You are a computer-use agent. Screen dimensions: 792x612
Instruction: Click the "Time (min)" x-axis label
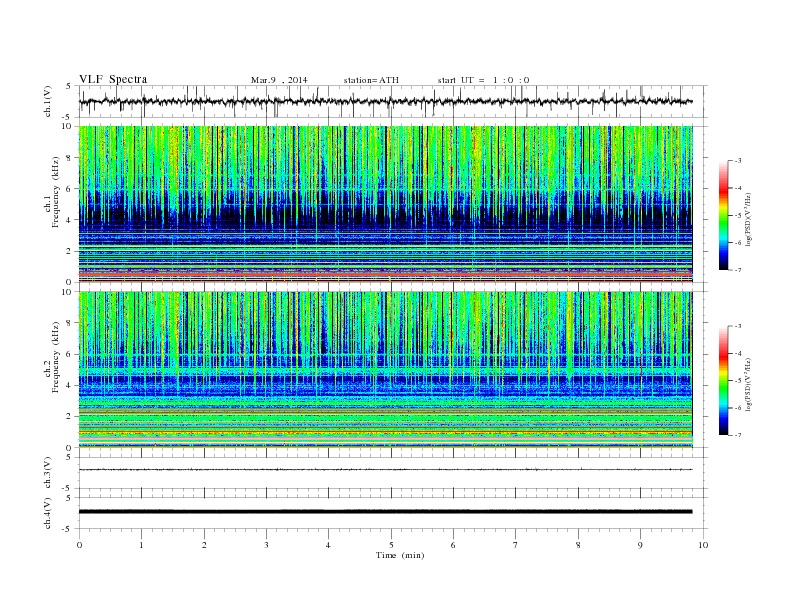coord(400,555)
